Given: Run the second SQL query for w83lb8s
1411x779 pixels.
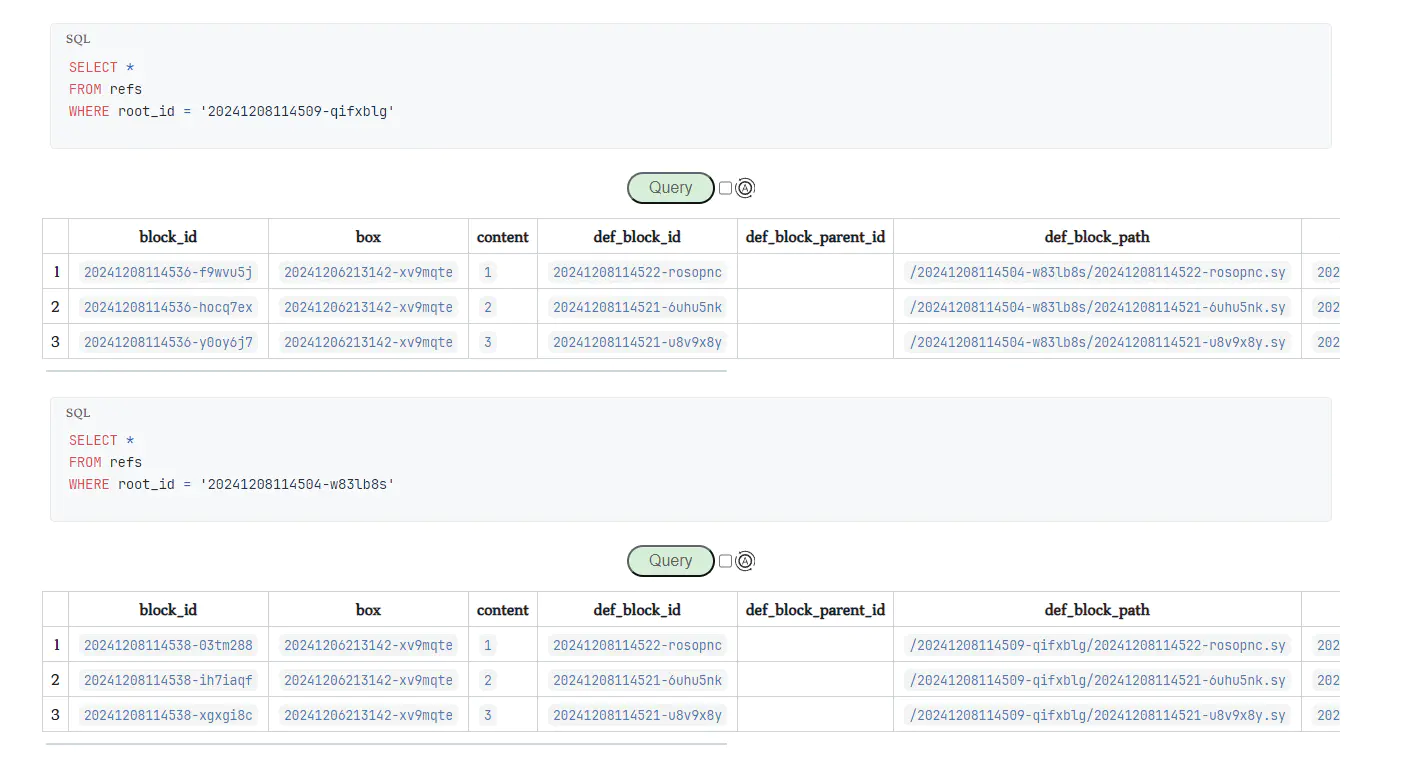Looking at the screenshot, I should 670,561.
